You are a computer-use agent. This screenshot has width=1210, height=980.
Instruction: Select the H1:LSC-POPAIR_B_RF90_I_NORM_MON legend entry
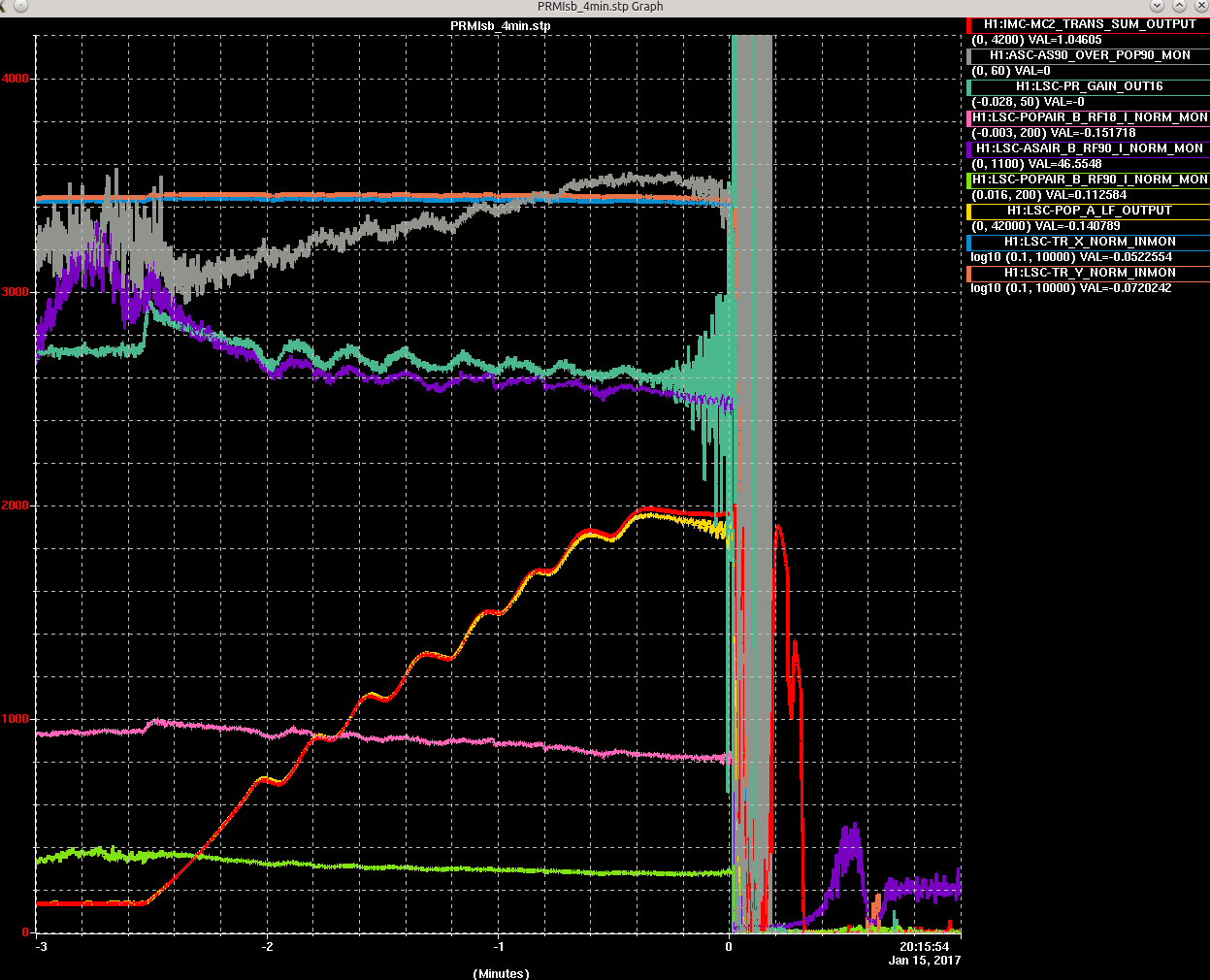(1090, 180)
